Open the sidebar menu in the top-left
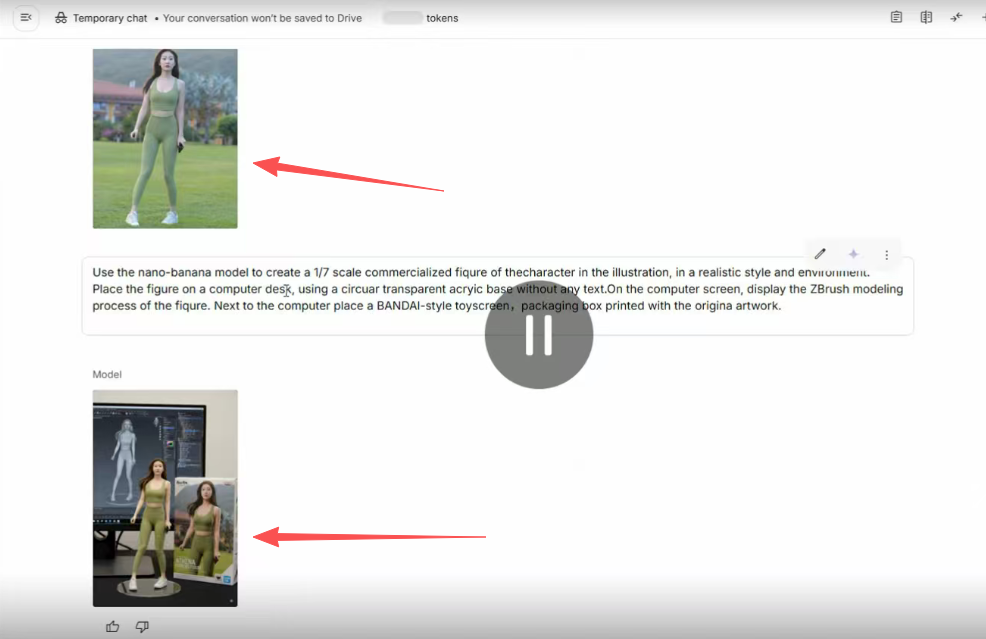 pyautogui.click(x=26, y=18)
